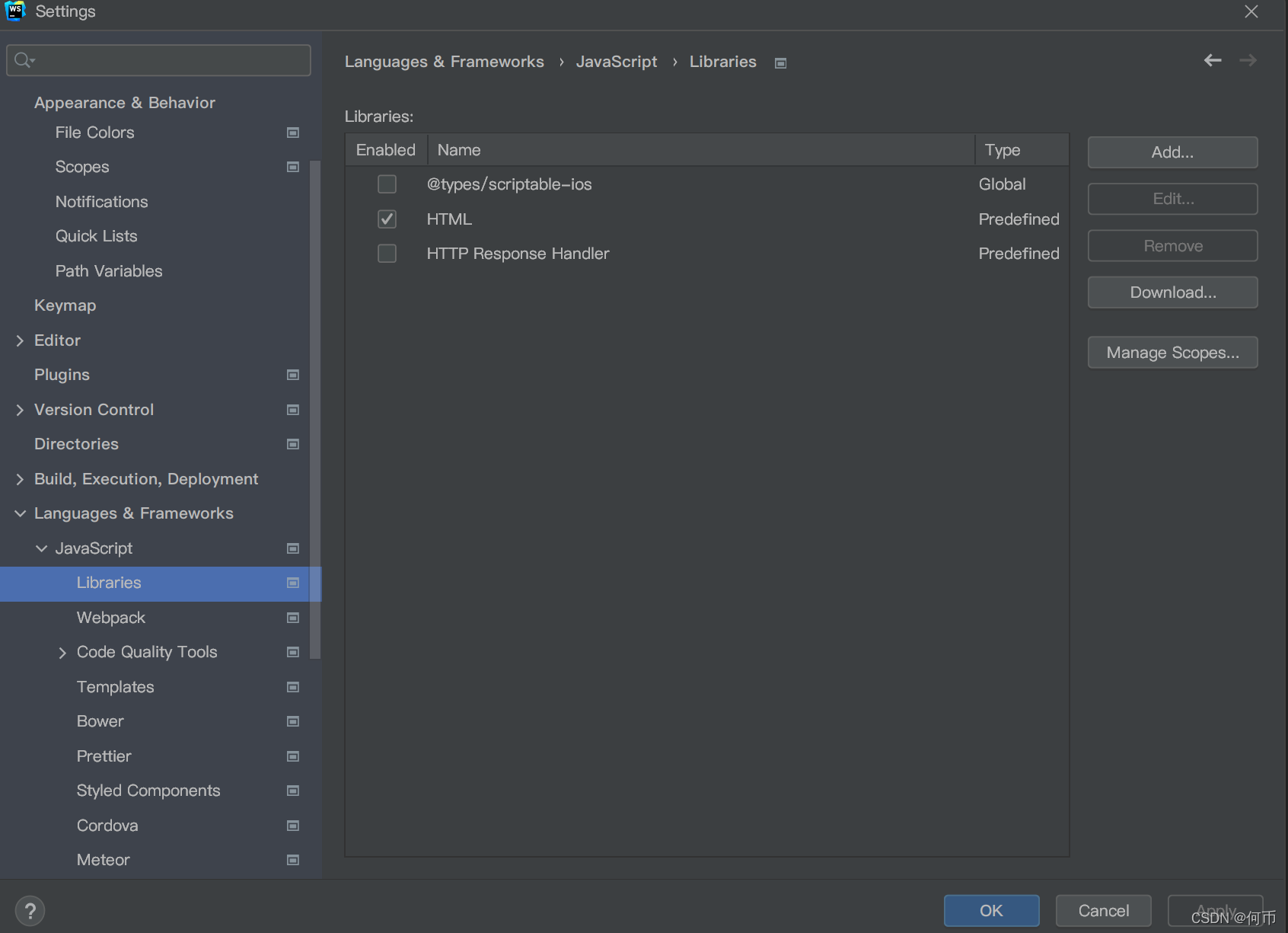Screen dimensions: 1288x933
Task: Open Manage Scopes... dialog
Action: [x=1172, y=353]
